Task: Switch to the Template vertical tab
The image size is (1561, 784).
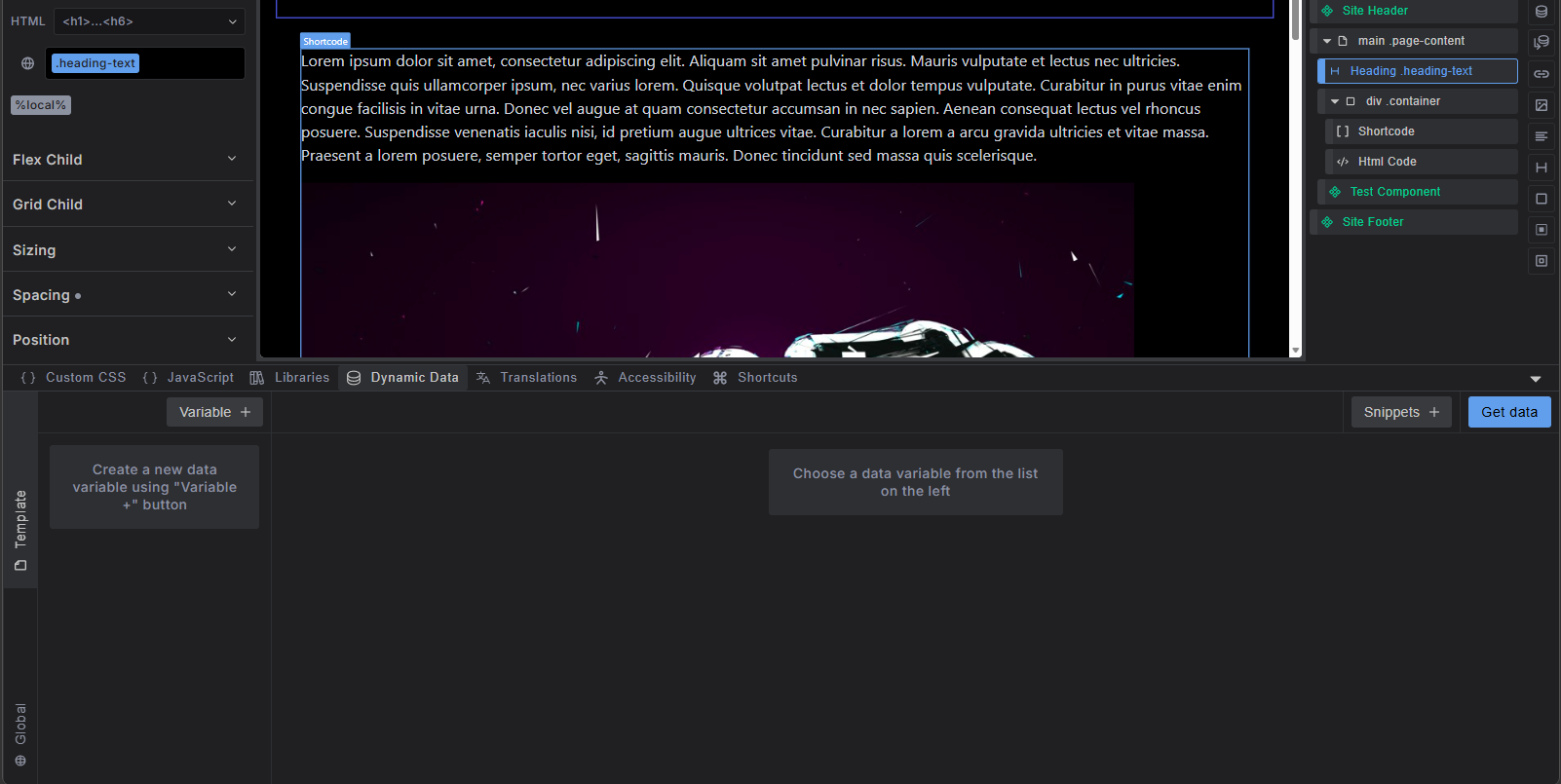Action: 20,530
